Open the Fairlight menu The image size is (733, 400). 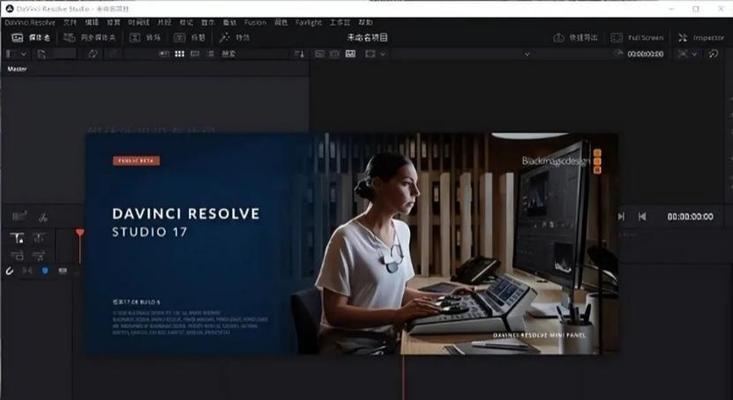[x=308, y=22]
